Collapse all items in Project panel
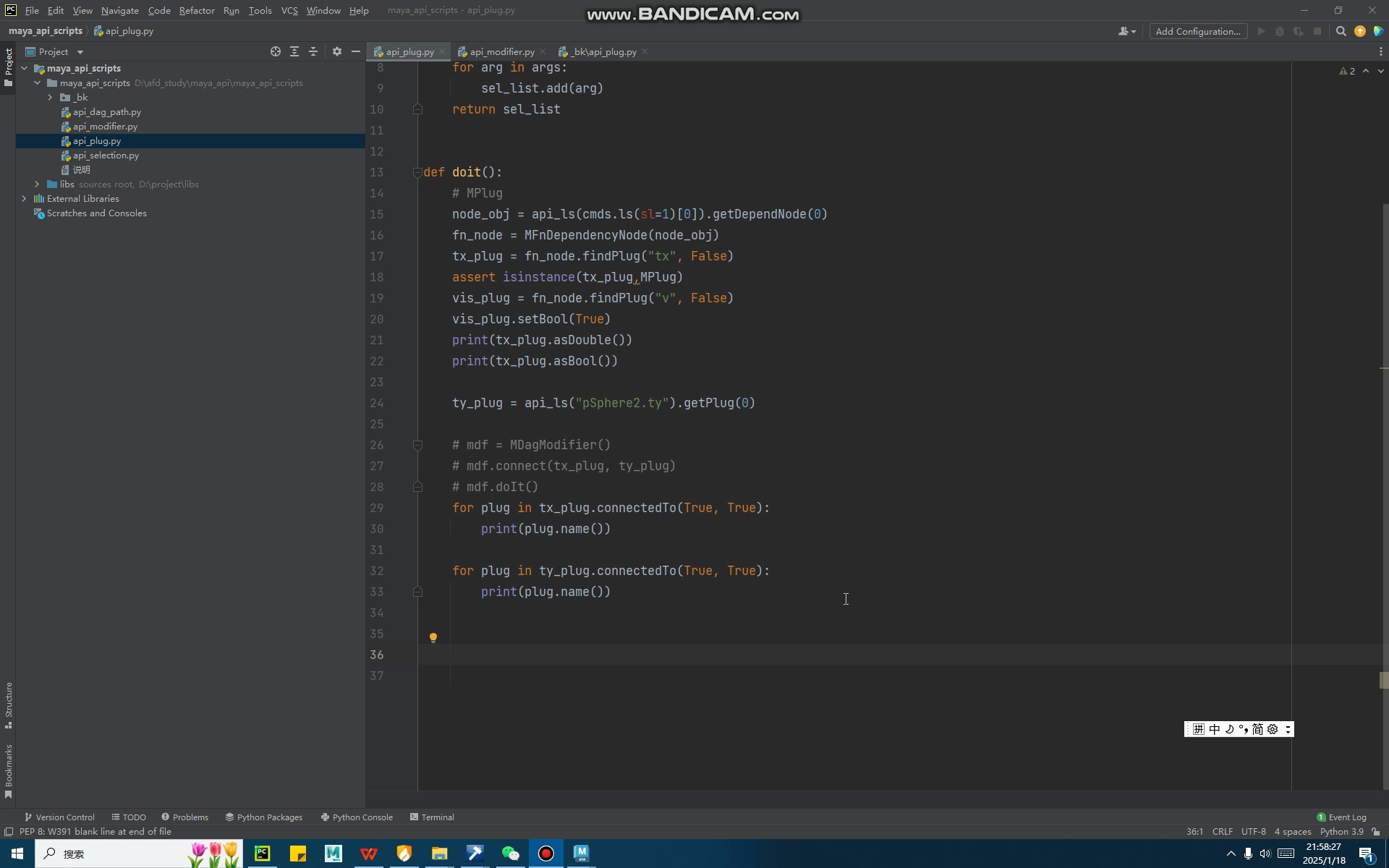Viewport: 1389px width, 868px height. pyautogui.click(x=313, y=51)
